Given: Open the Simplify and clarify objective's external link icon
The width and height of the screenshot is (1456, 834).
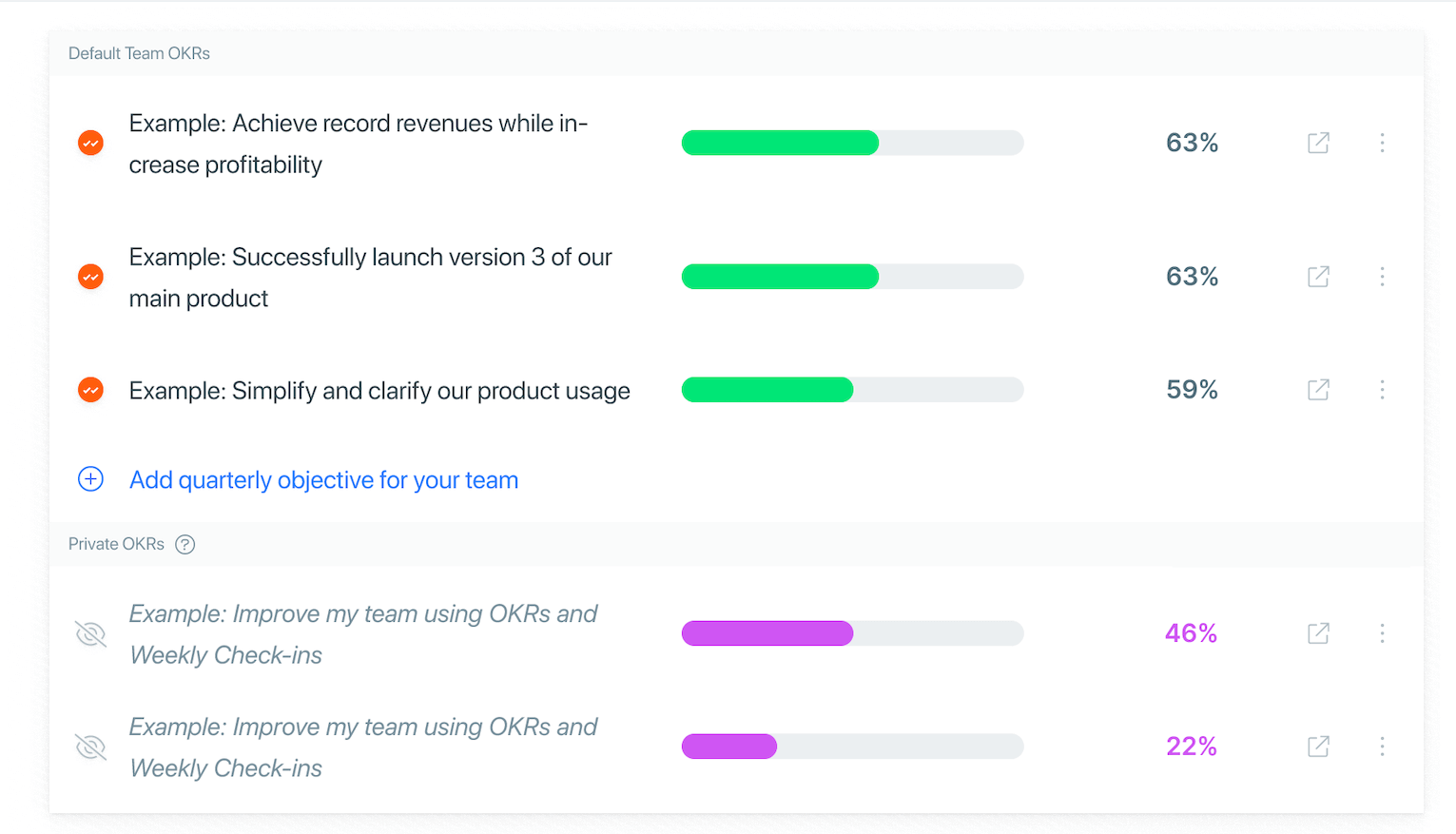Looking at the screenshot, I should (x=1318, y=390).
